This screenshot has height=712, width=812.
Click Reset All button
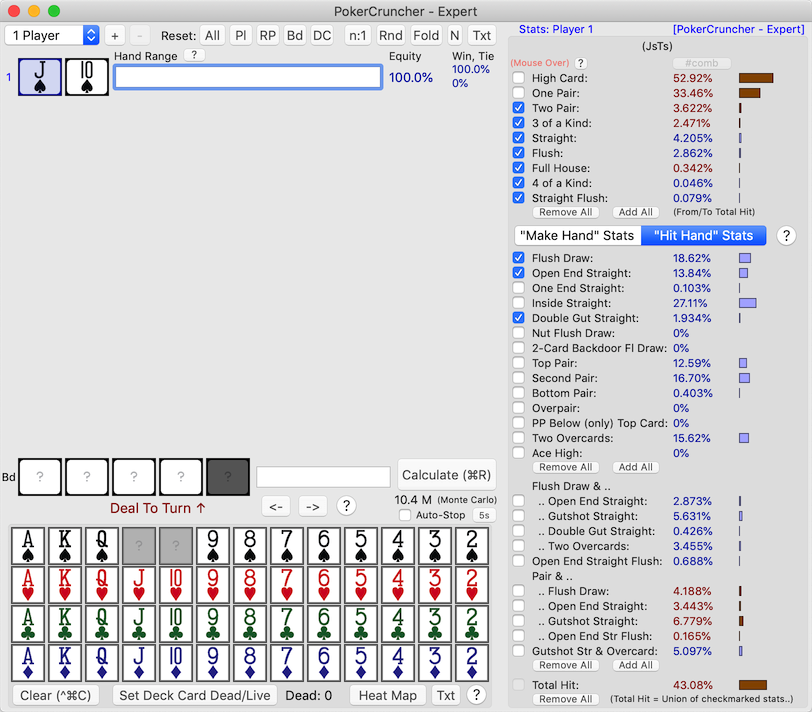[x=212, y=36]
